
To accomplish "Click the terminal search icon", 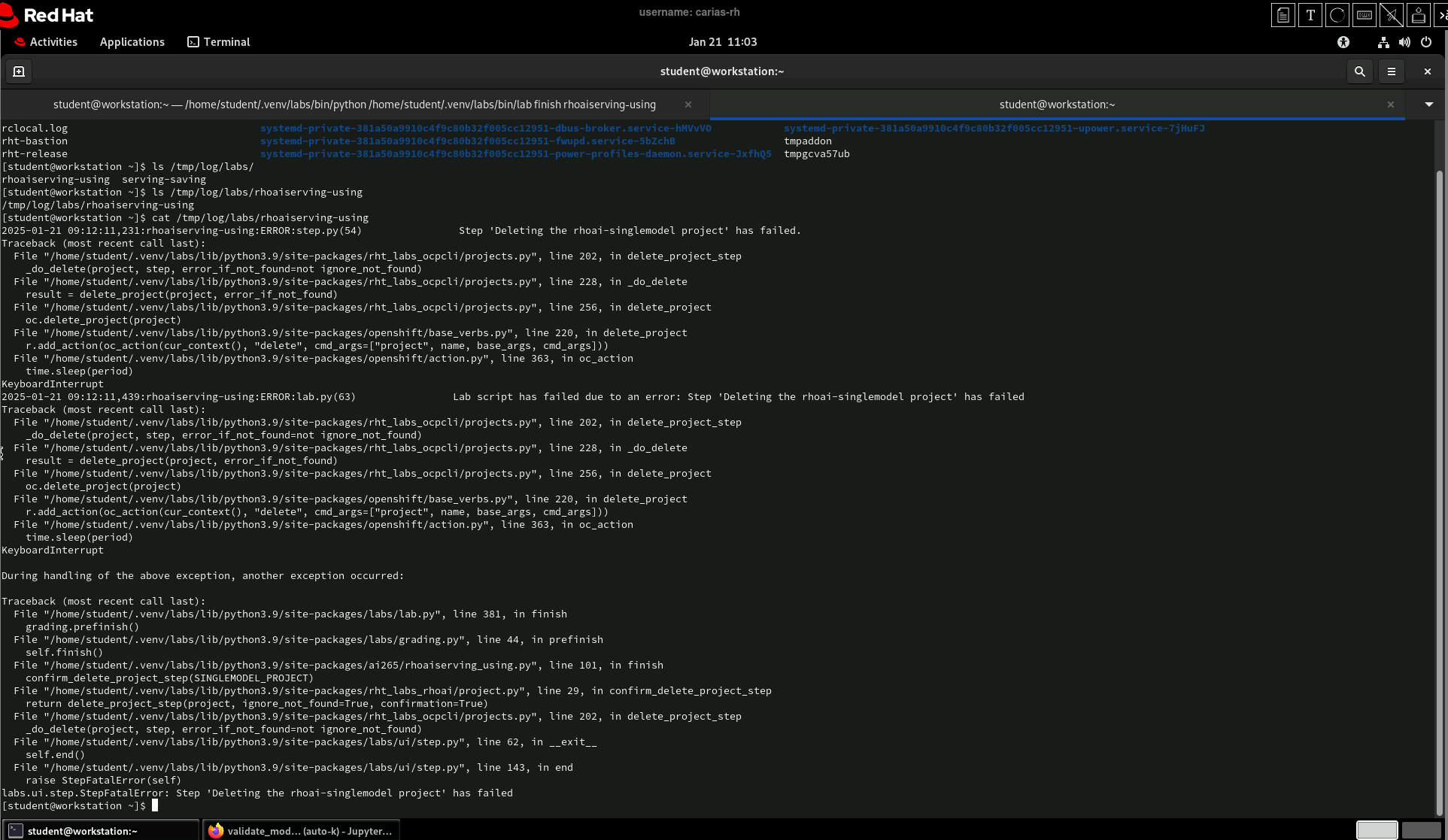I will point(1359,71).
